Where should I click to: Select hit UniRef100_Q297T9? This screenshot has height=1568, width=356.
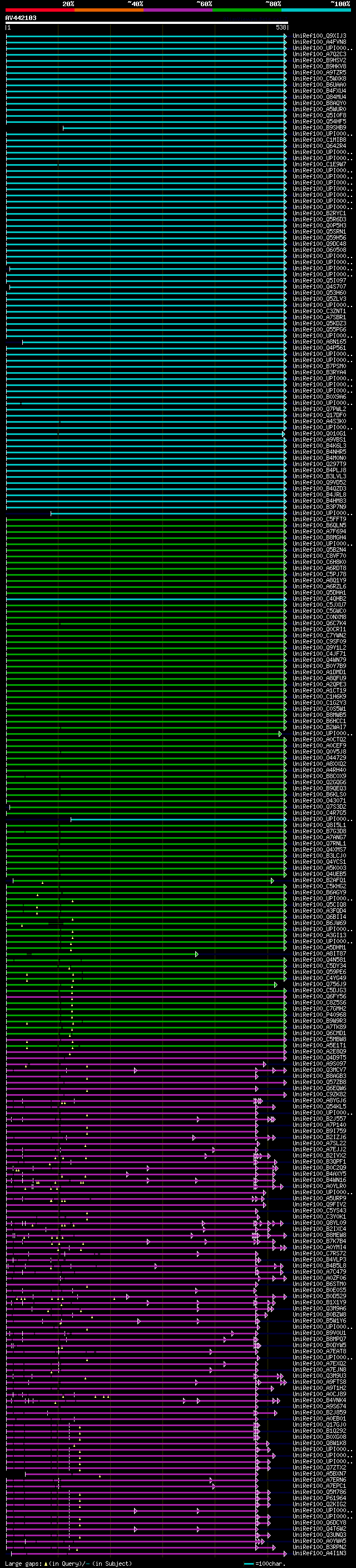319,464
